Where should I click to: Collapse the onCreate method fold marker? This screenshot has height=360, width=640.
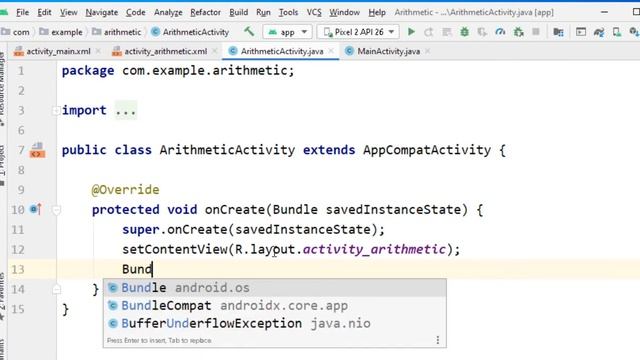(56, 210)
